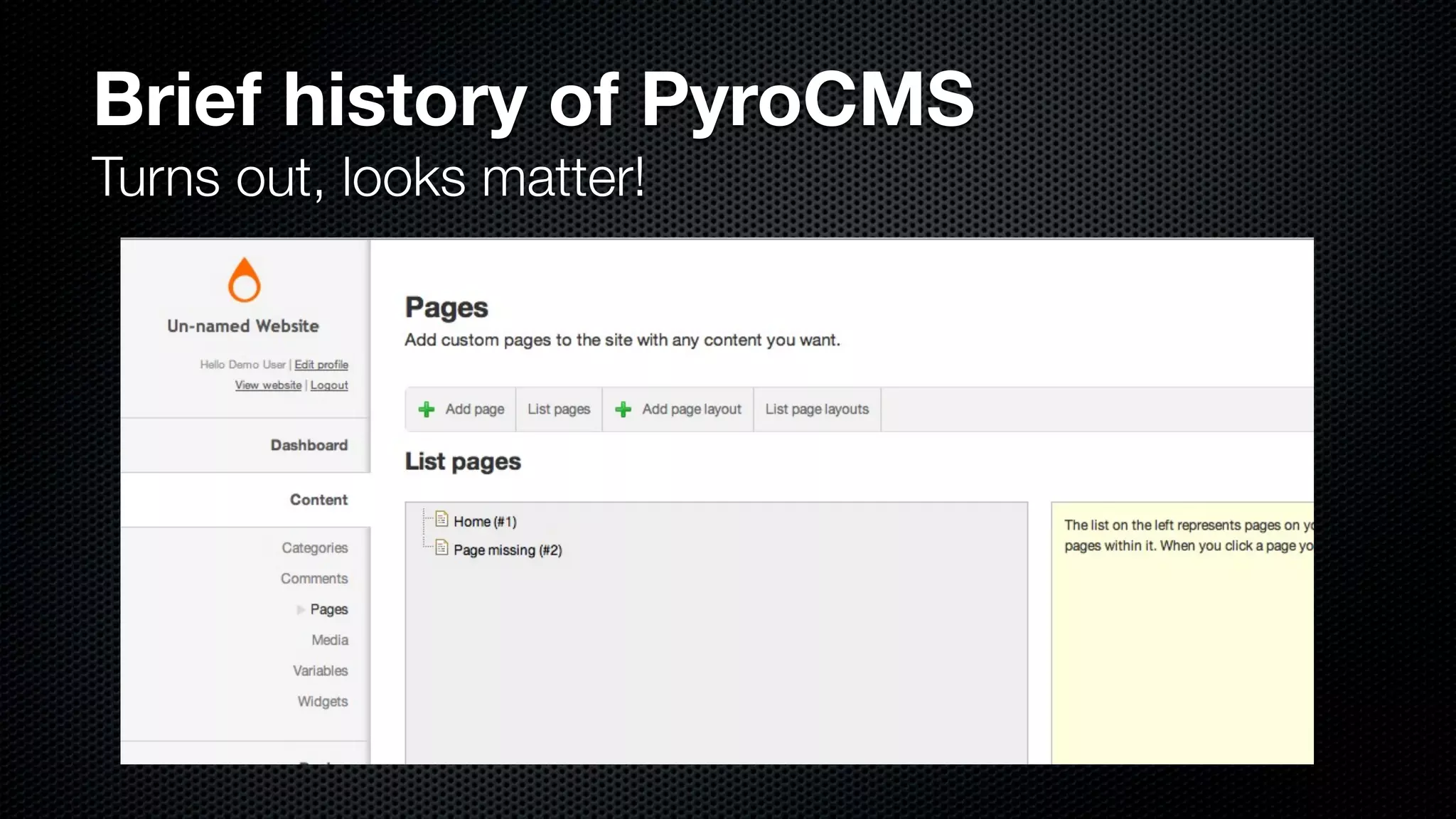Image resolution: width=1456 pixels, height=819 pixels.
Task: Select Pages in the sidebar menu
Action: 328,609
